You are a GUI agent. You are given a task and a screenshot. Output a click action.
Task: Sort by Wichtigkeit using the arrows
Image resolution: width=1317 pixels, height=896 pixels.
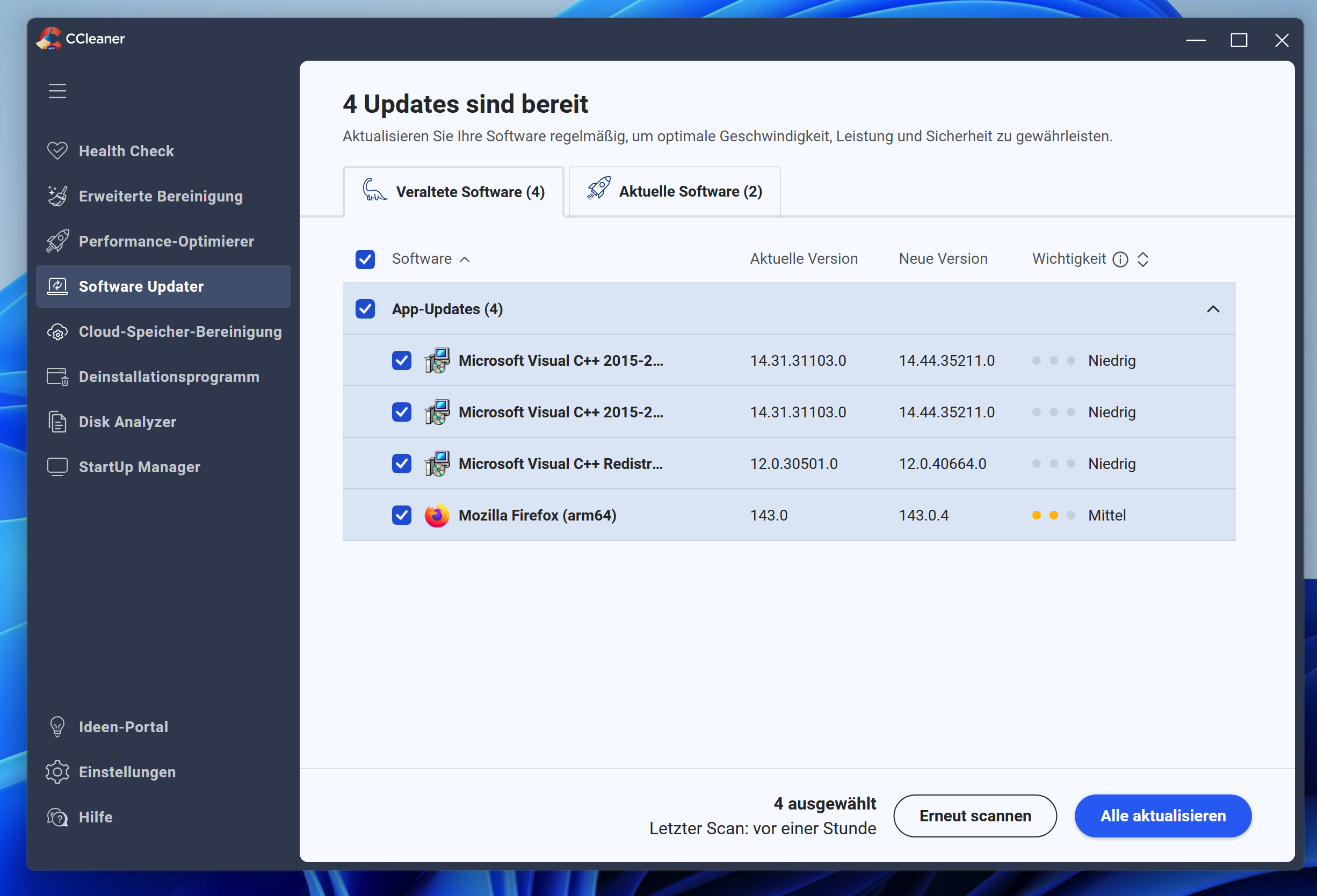point(1143,259)
